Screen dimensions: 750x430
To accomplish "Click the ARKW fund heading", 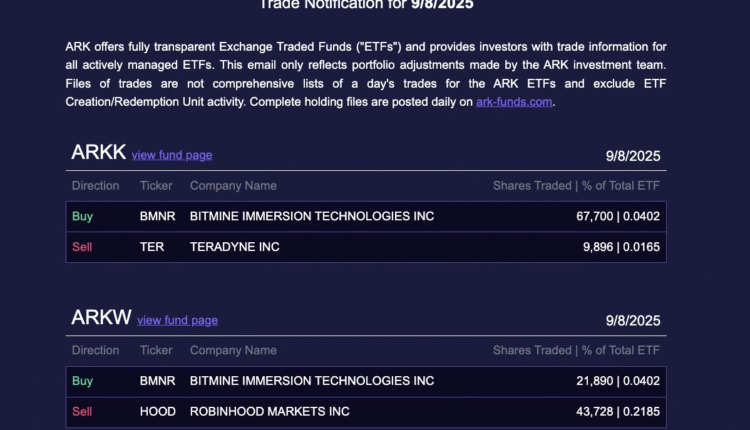I will coord(101,318).
